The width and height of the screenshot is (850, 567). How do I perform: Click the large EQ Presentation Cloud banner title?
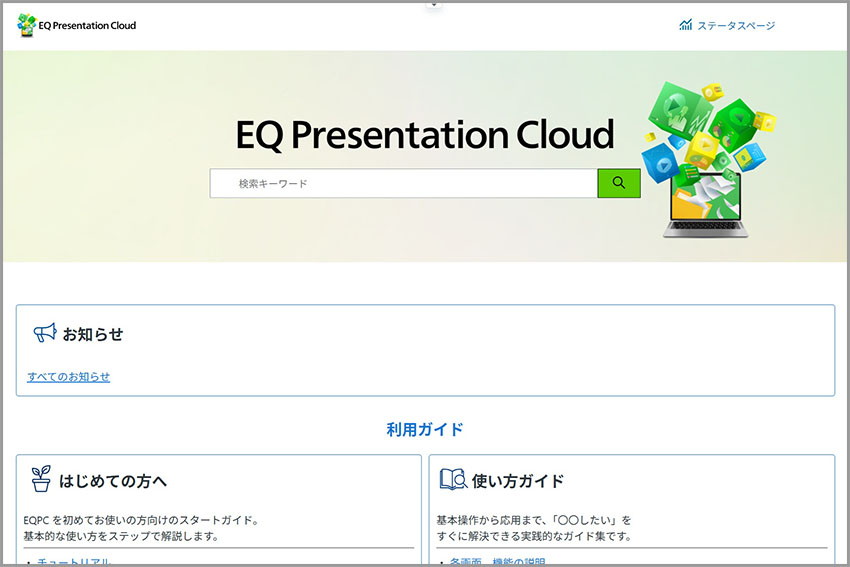(x=424, y=134)
